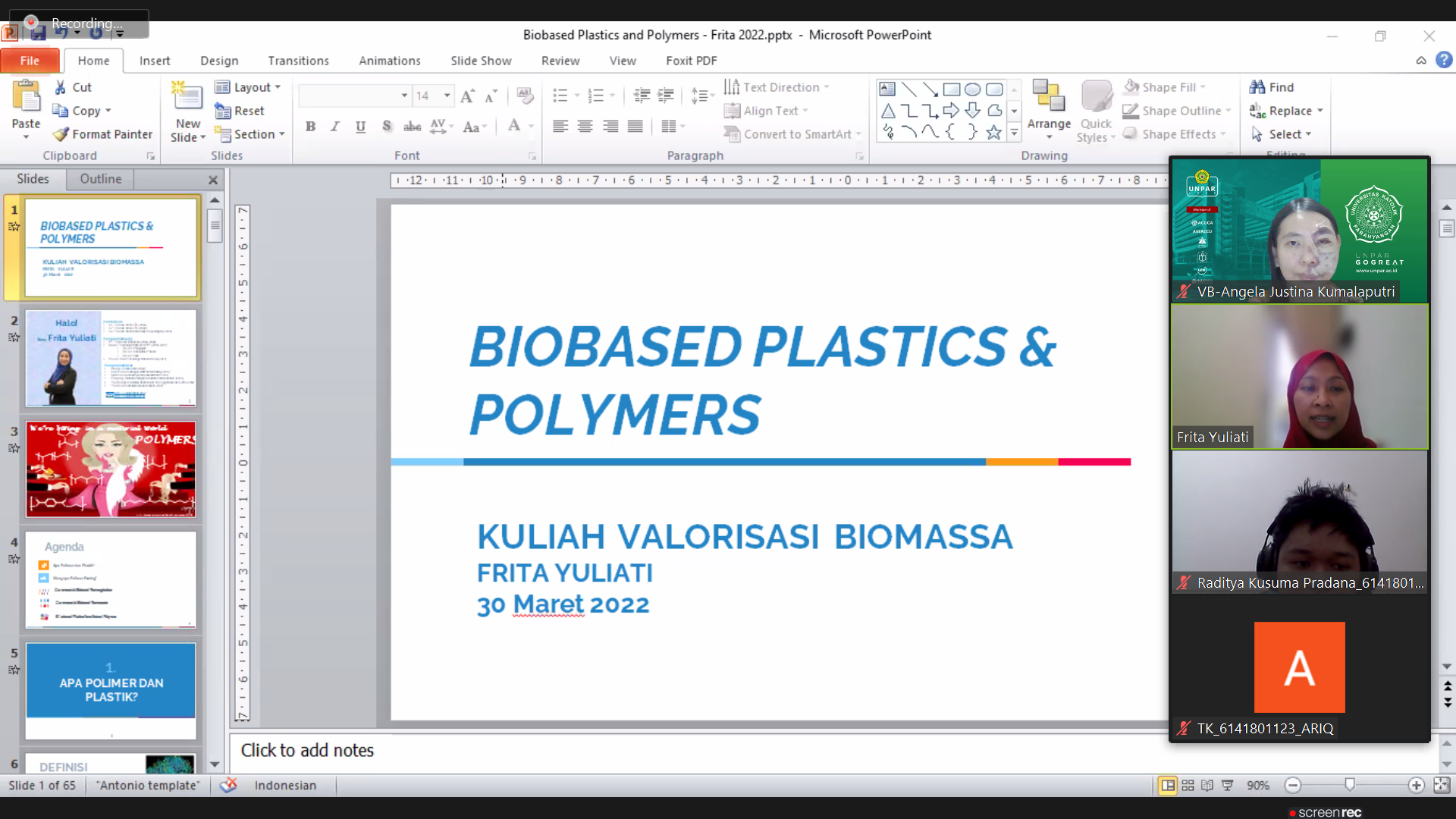Viewport: 1456px width, 819px height.
Task: Select slide 3 thumbnail with POLYMERS
Action: coord(111,469)
